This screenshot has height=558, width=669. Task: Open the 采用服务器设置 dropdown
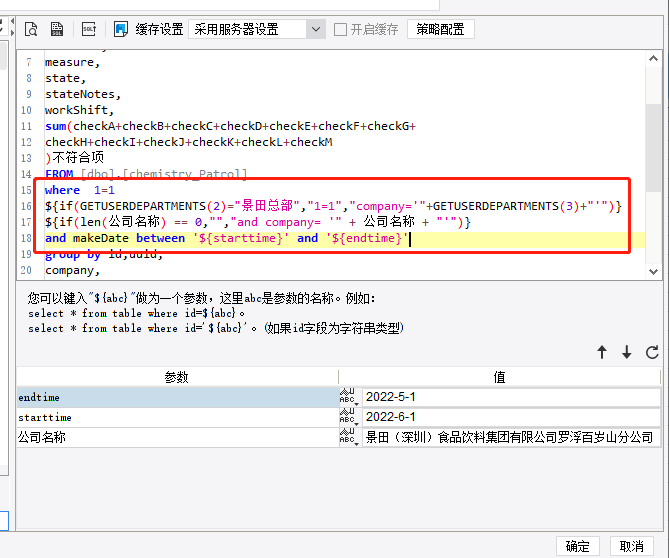(257, 29)
